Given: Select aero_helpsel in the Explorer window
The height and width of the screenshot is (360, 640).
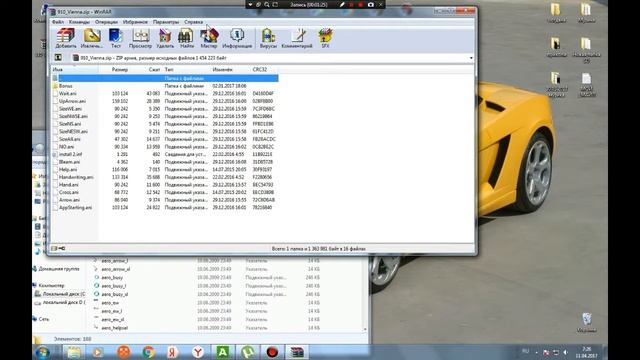Looking at the screenshot, I should click(x=115, y=328).
